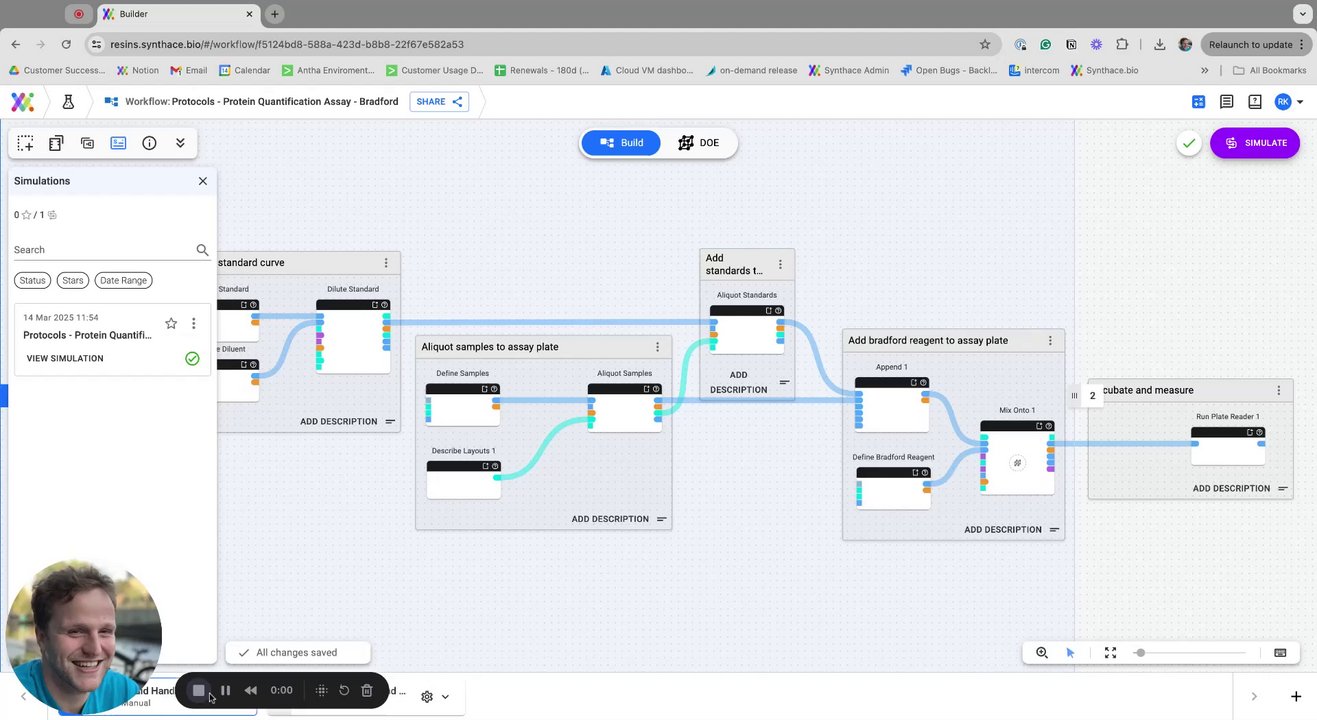The image size is (1317, 720).
Task: Reload the browser page
Action: point(66,44)
